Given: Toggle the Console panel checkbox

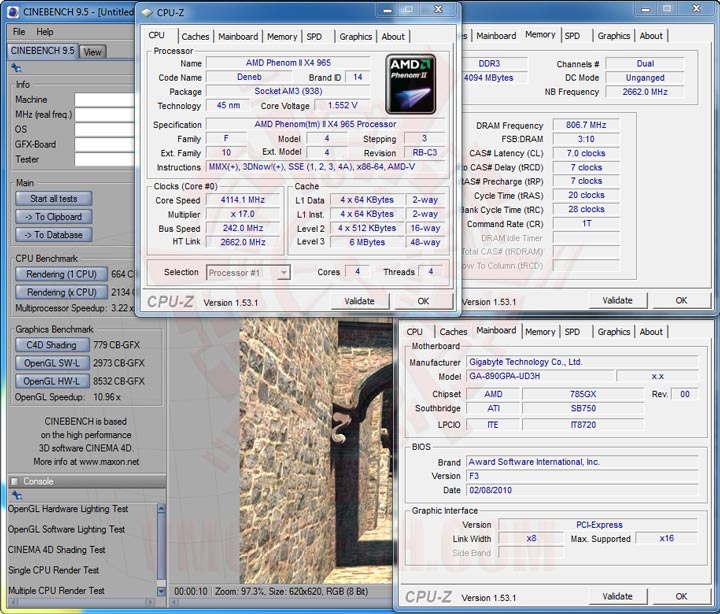Looking at the screenshot, I should coord(14,481).
